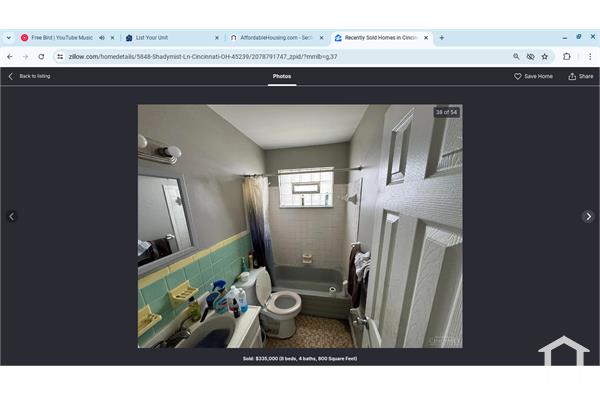Close the Recently Sold Homes tab
Viewport: 600px width, 395px height.
coord(426,38)
